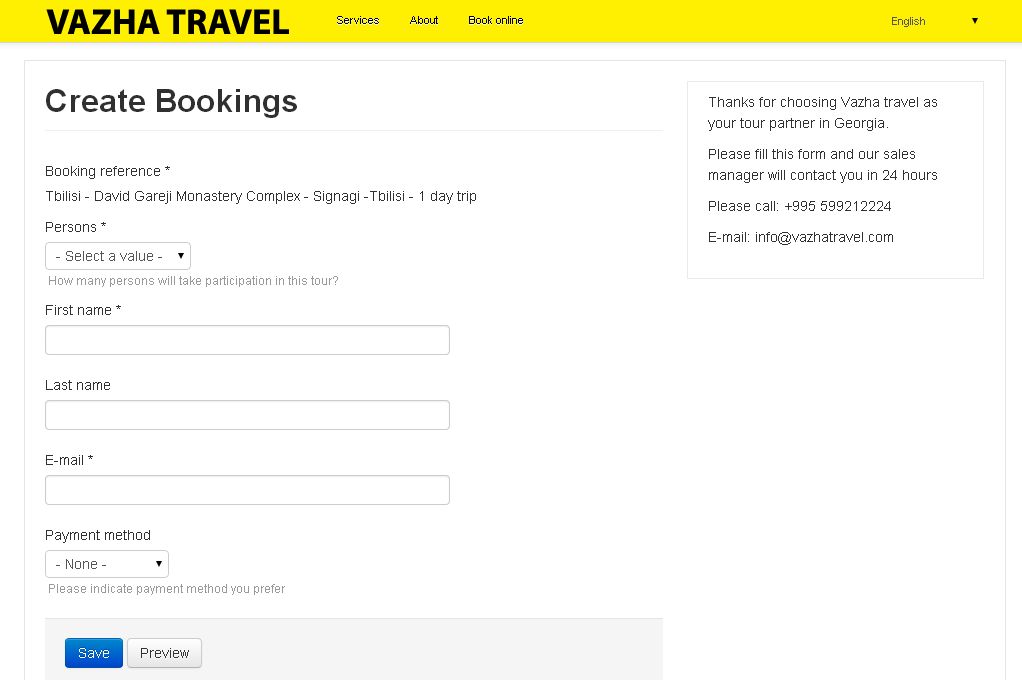Go to the About page
The width and height of the screenshot is (1022, 680).
(424, 20)
